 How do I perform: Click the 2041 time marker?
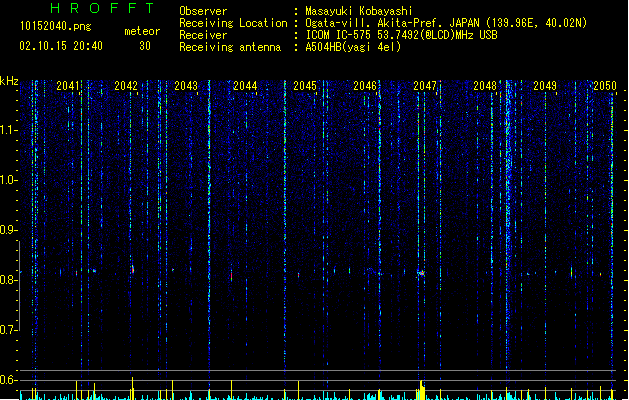[68, 86]
